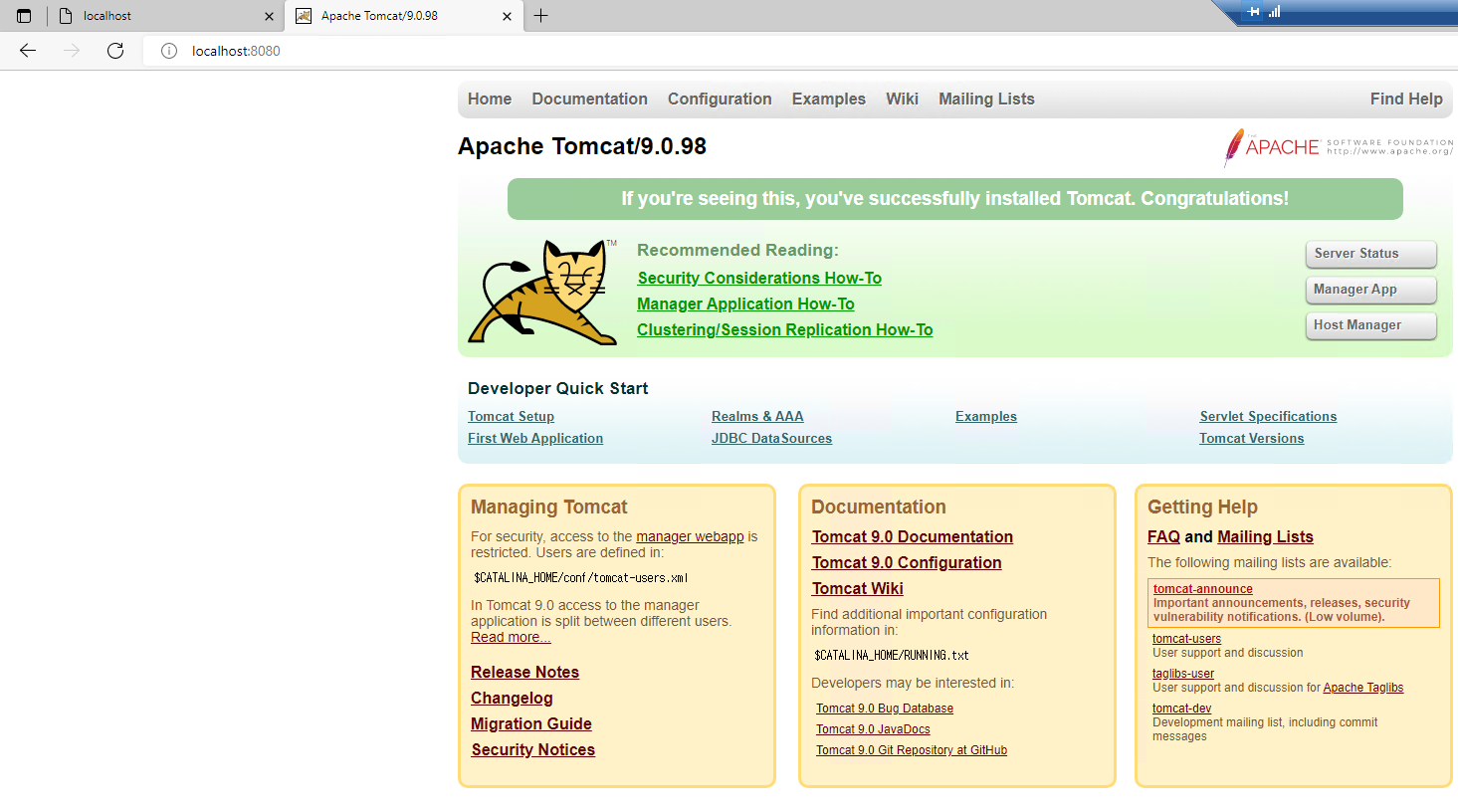Open the Servlet Specifications link
Viewport: 1458px width, 812px height.
tap(1268, 417)
